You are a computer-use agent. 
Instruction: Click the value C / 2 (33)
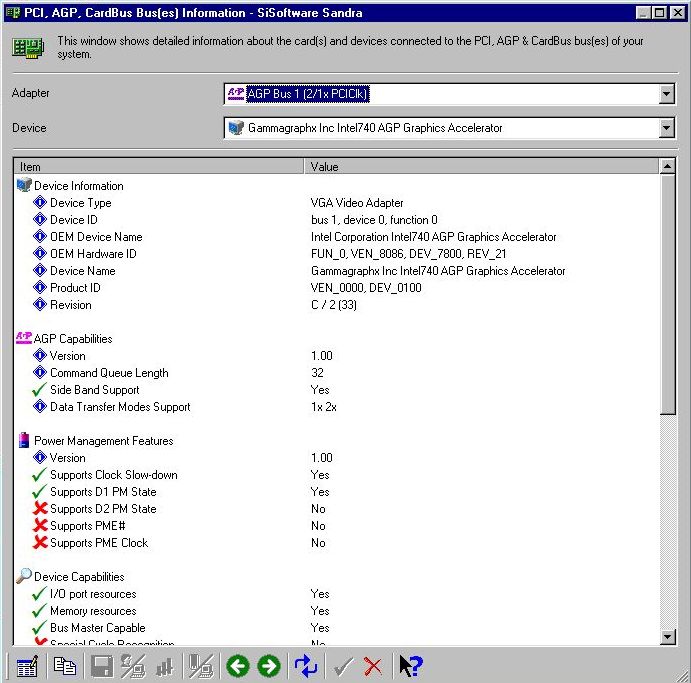click(x=334, y=305)
